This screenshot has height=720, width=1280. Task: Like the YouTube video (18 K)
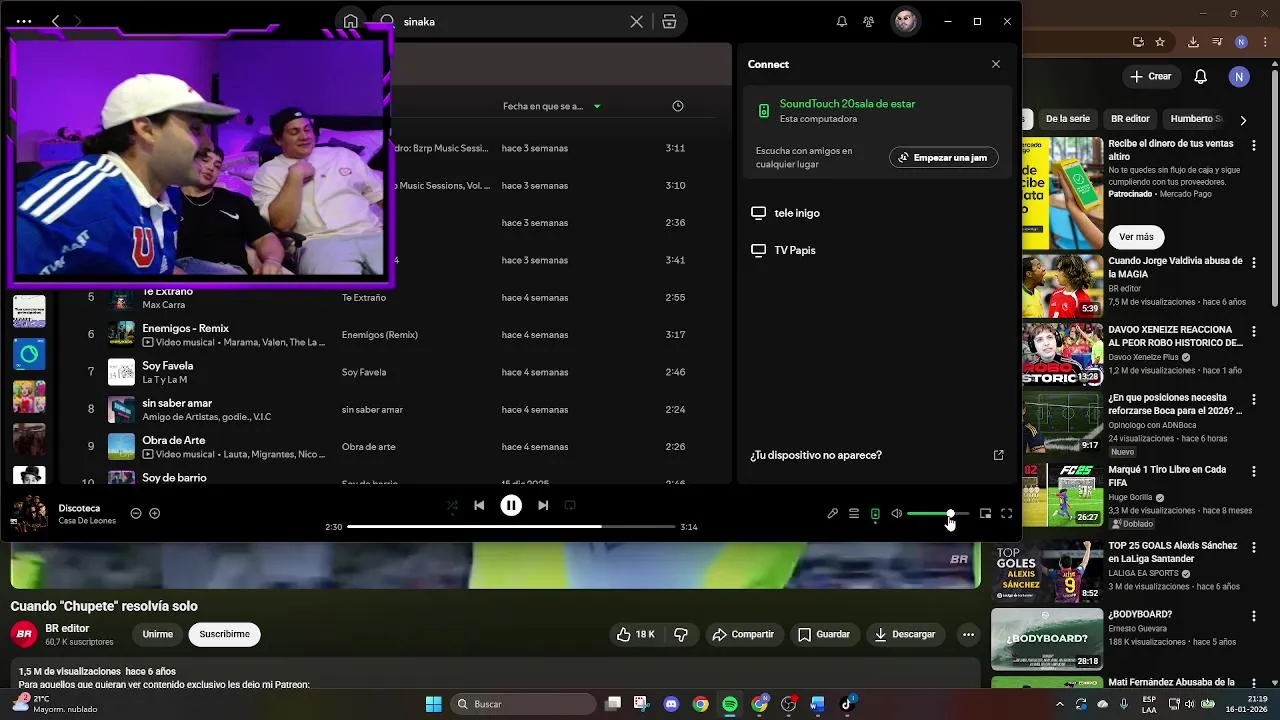(x=636, y=634)
